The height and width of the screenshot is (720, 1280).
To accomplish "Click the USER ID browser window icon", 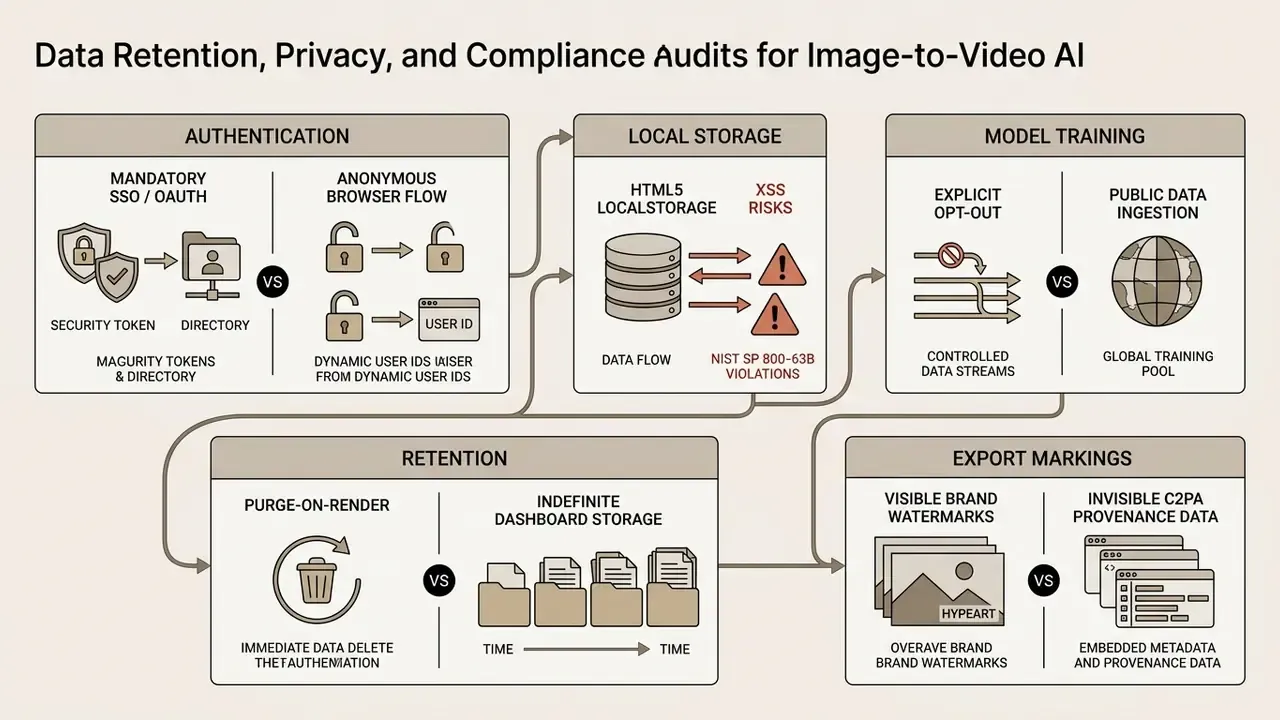I will tap(449, 321).
